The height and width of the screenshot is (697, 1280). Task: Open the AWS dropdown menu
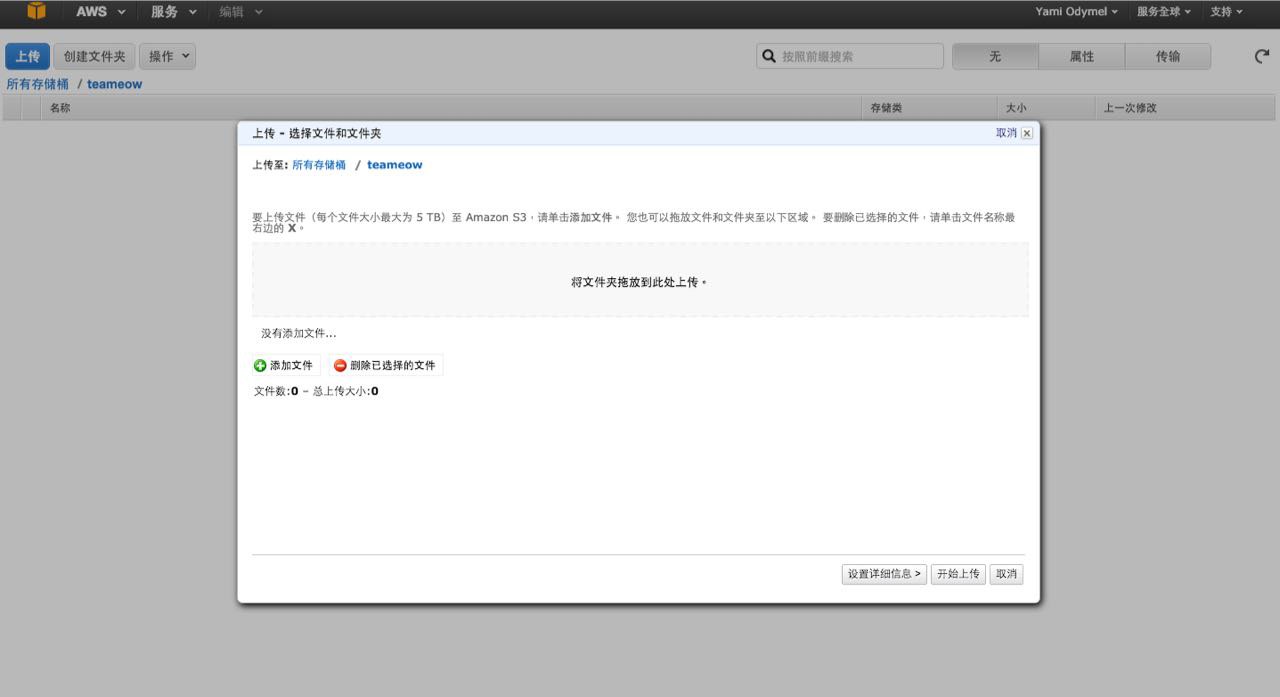[x=100, y=12]
